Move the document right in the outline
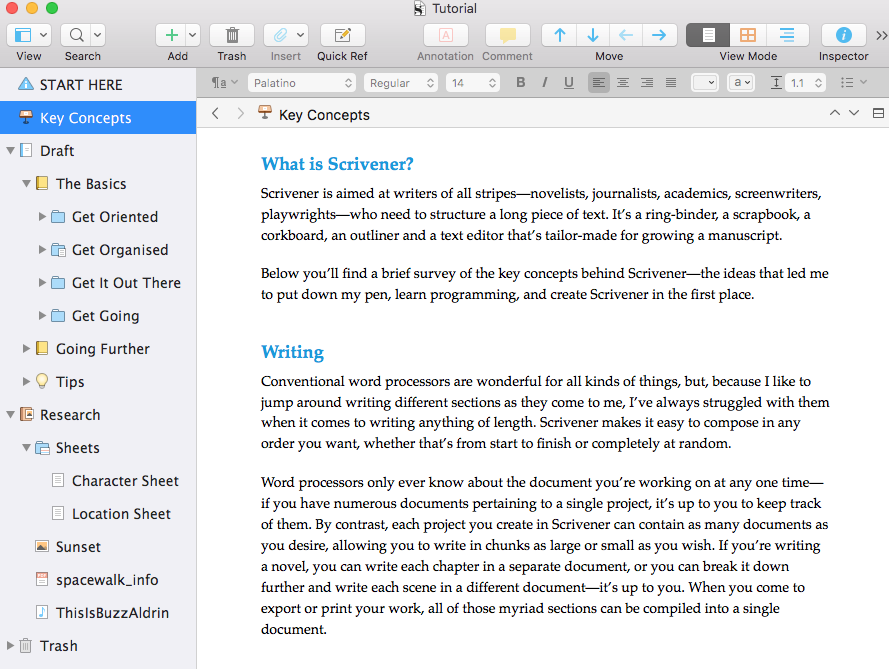 (659, 35)
